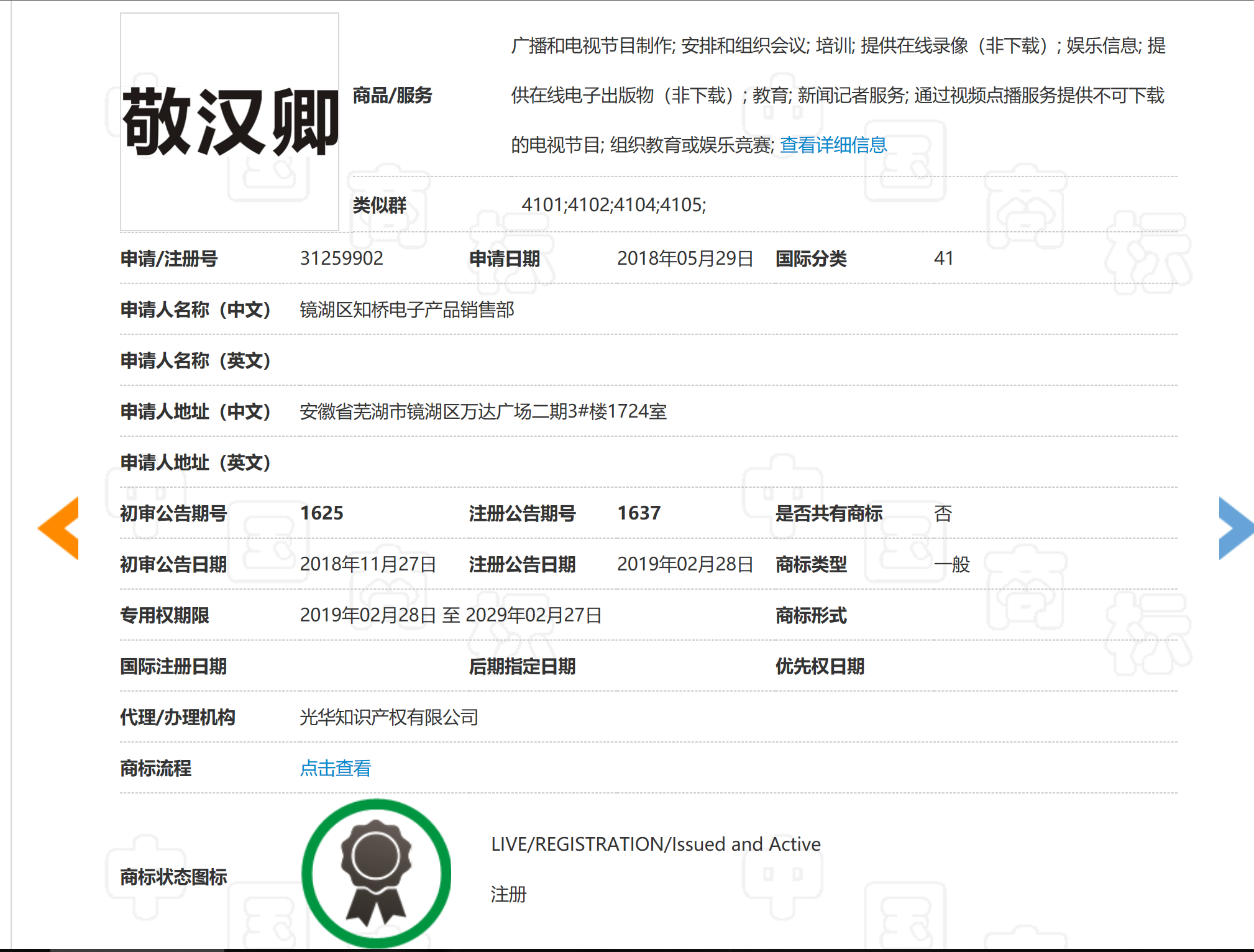
Task: Click the 申请人地址（中文） label
Action: [x=195, y=411]
